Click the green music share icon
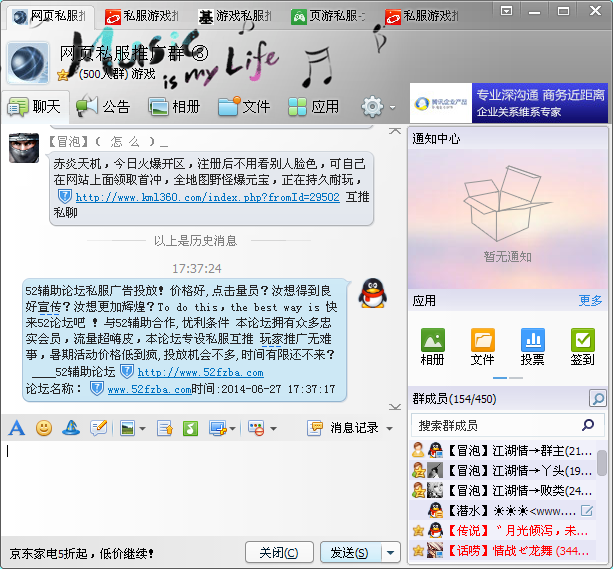 click(x=190, y=428)
